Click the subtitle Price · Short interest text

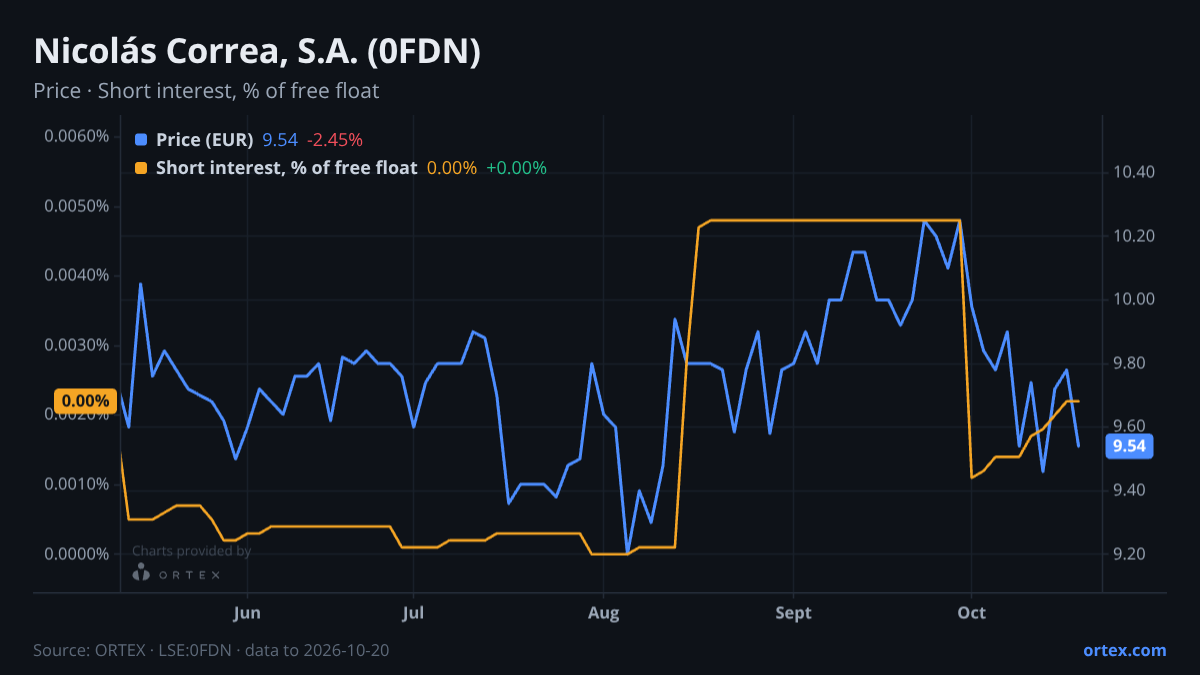click(x=206, y=91)
